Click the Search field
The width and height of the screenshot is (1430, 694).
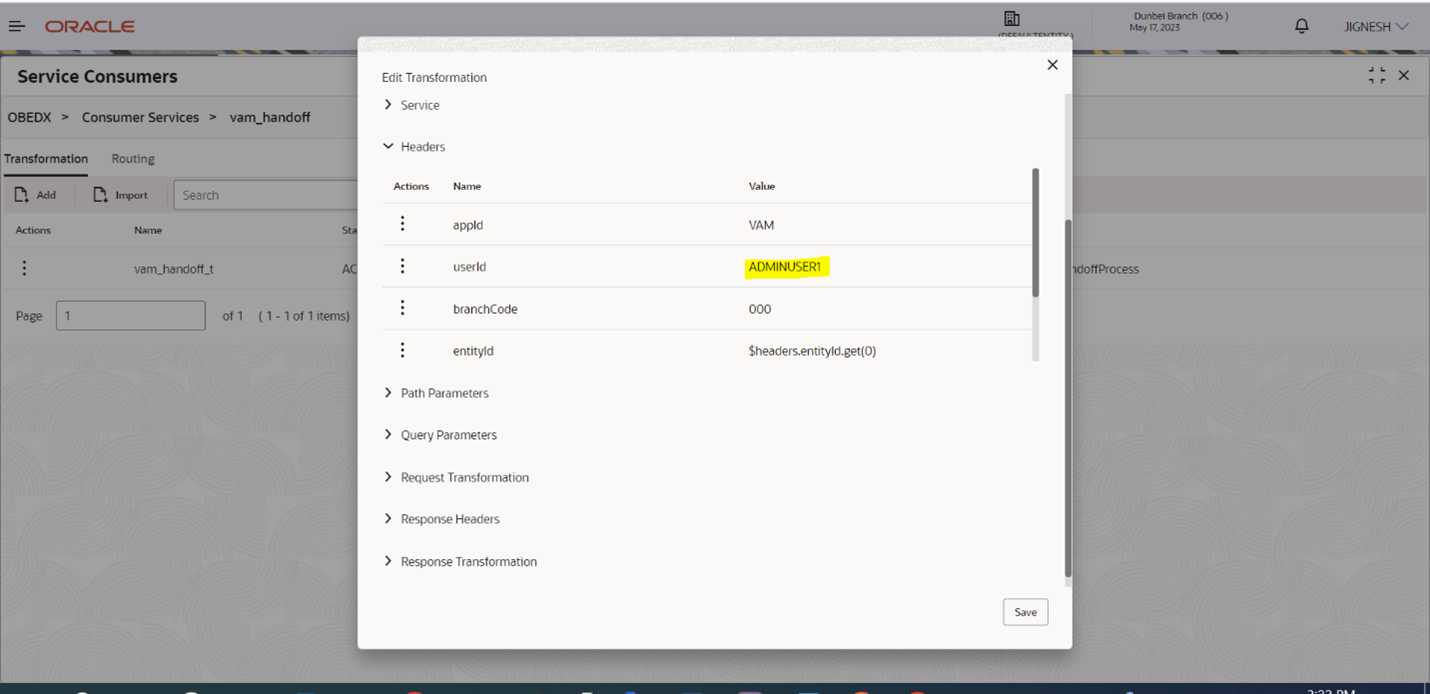(x=266, y=195)
